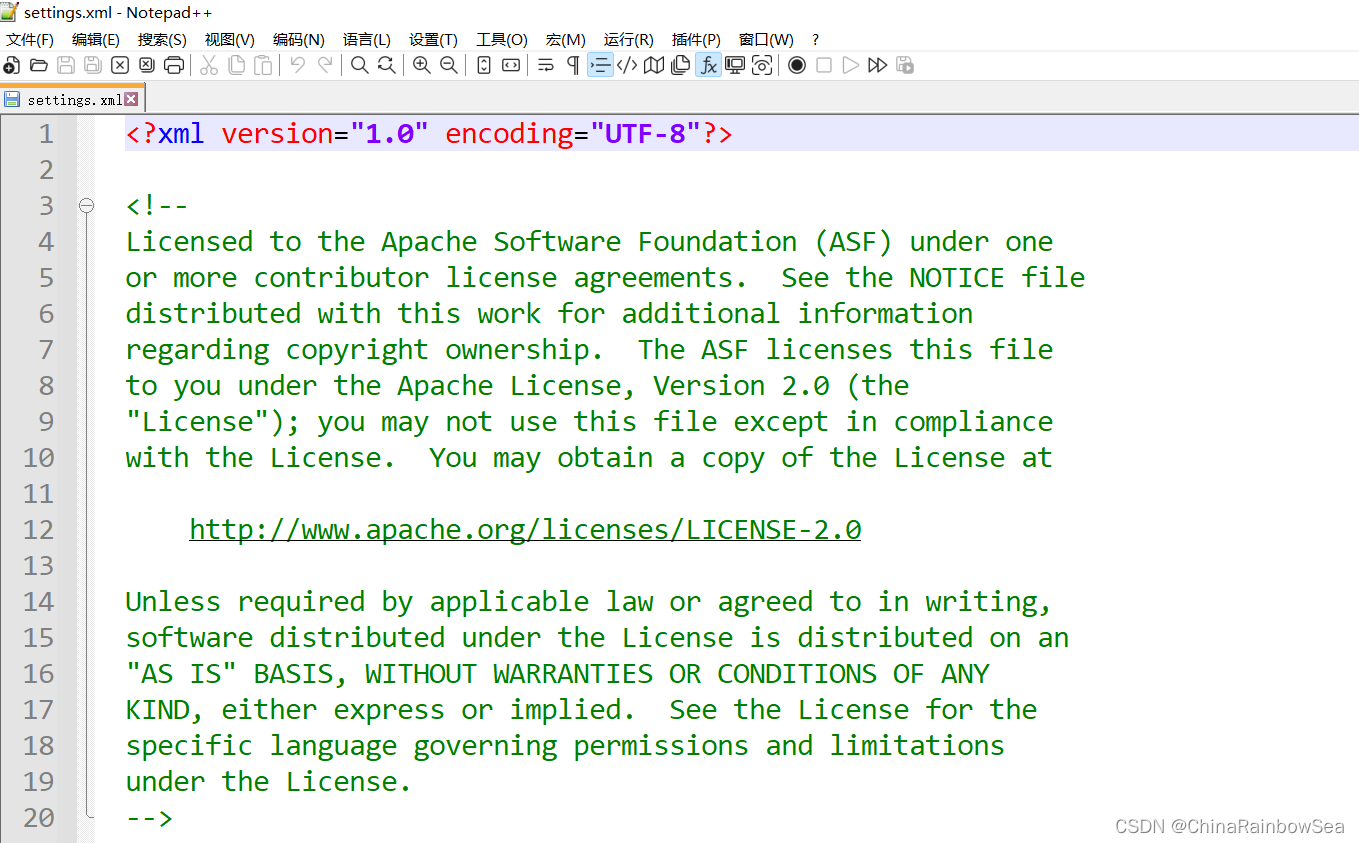The image size is (1359, 843).
Task: Open the ? help menu
Action: [815, 40]
